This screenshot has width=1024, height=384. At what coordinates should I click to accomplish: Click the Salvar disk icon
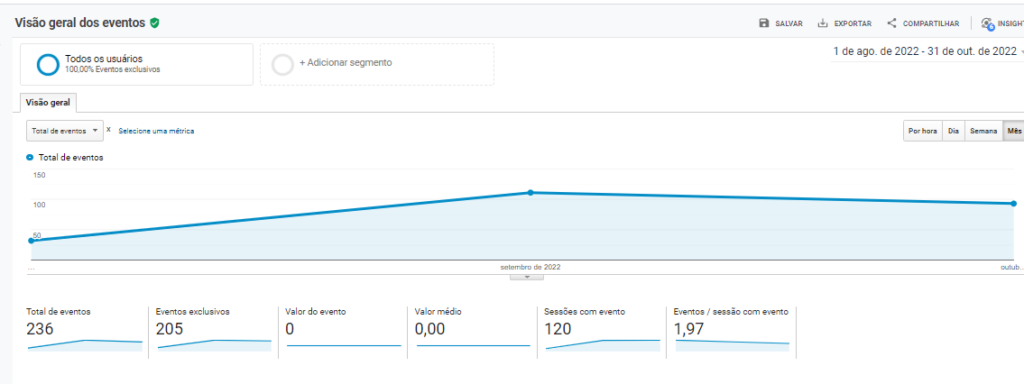(x=763, y=24)
